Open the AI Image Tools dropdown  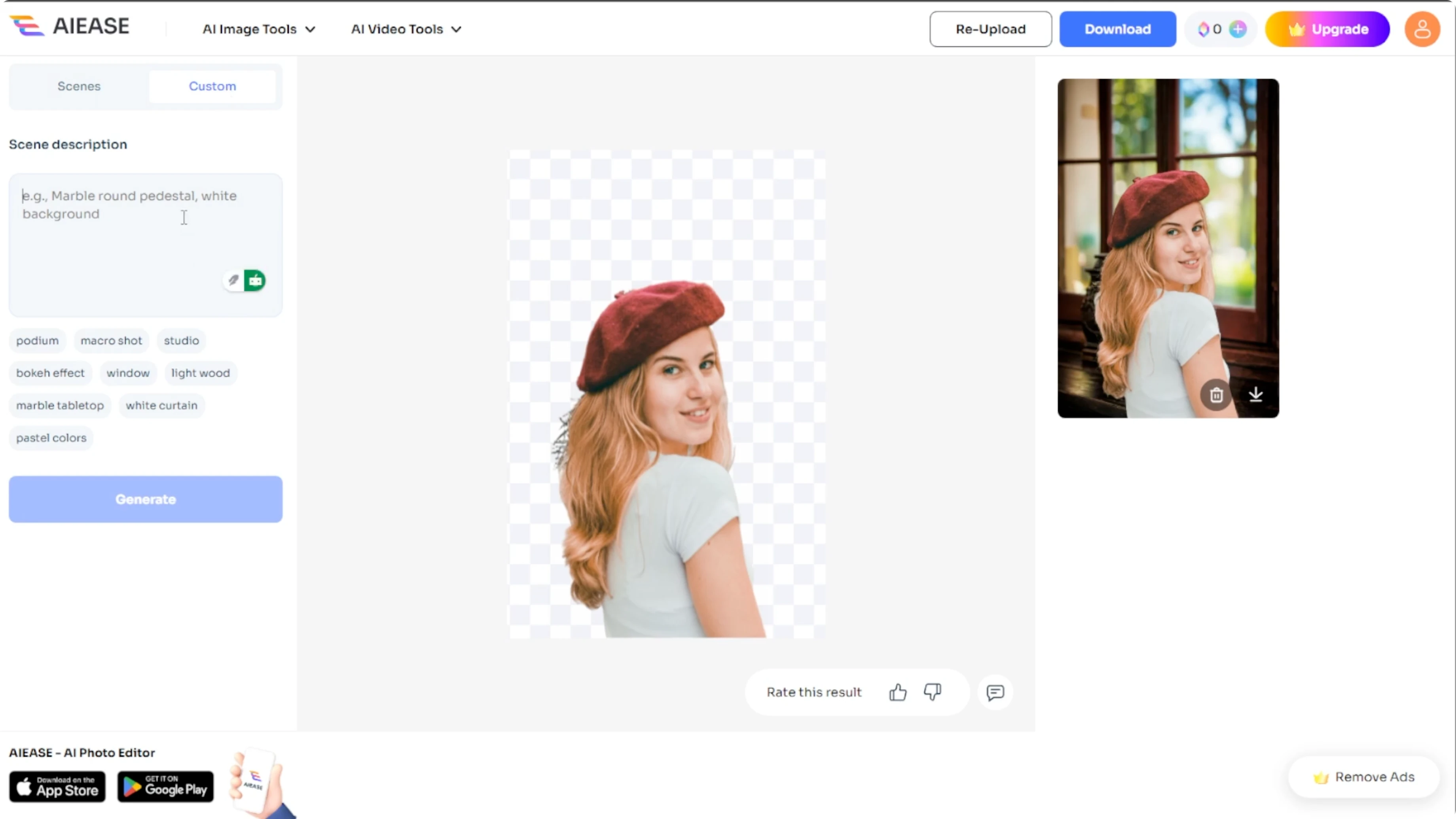point(259,29)
